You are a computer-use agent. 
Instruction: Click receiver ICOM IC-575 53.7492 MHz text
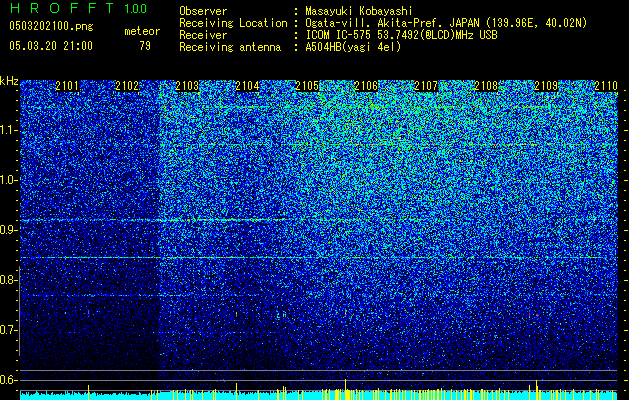pyautogui.click(x=401, y=35)
